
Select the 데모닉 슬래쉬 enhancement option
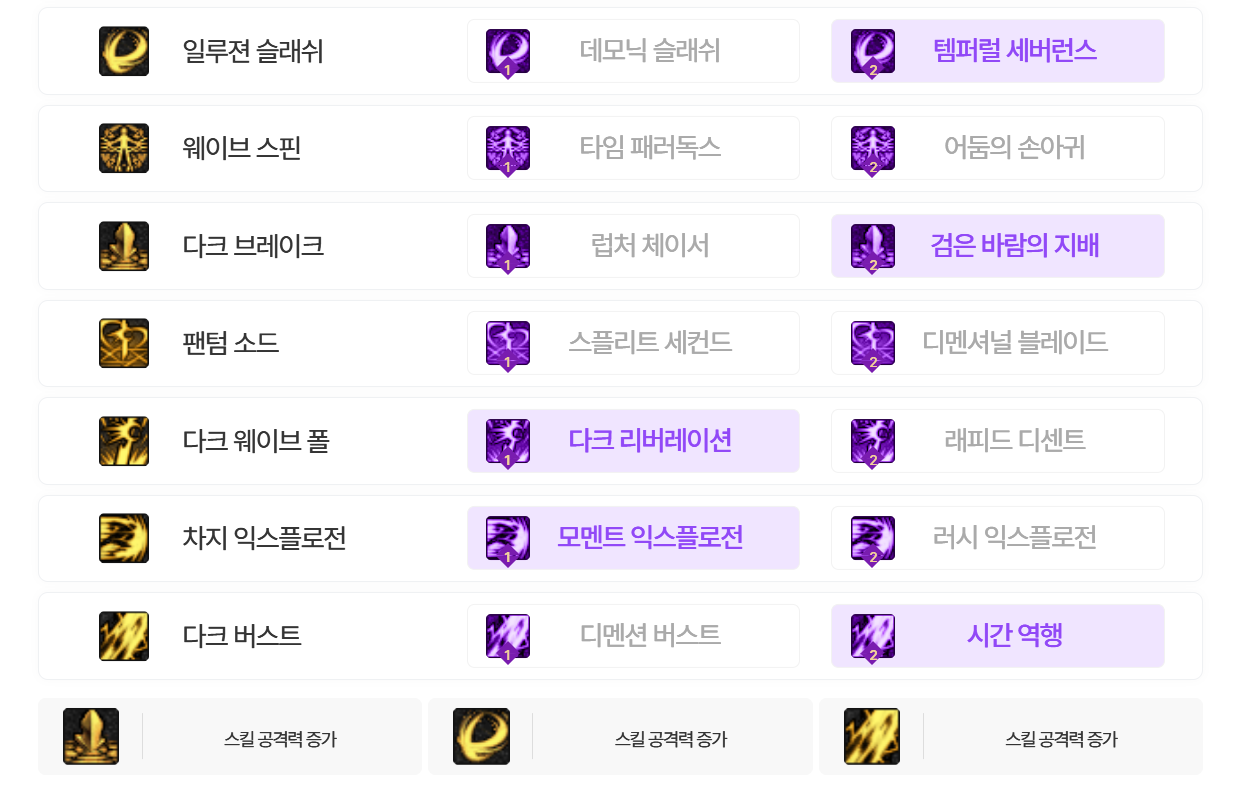click(x=633, y=51)
